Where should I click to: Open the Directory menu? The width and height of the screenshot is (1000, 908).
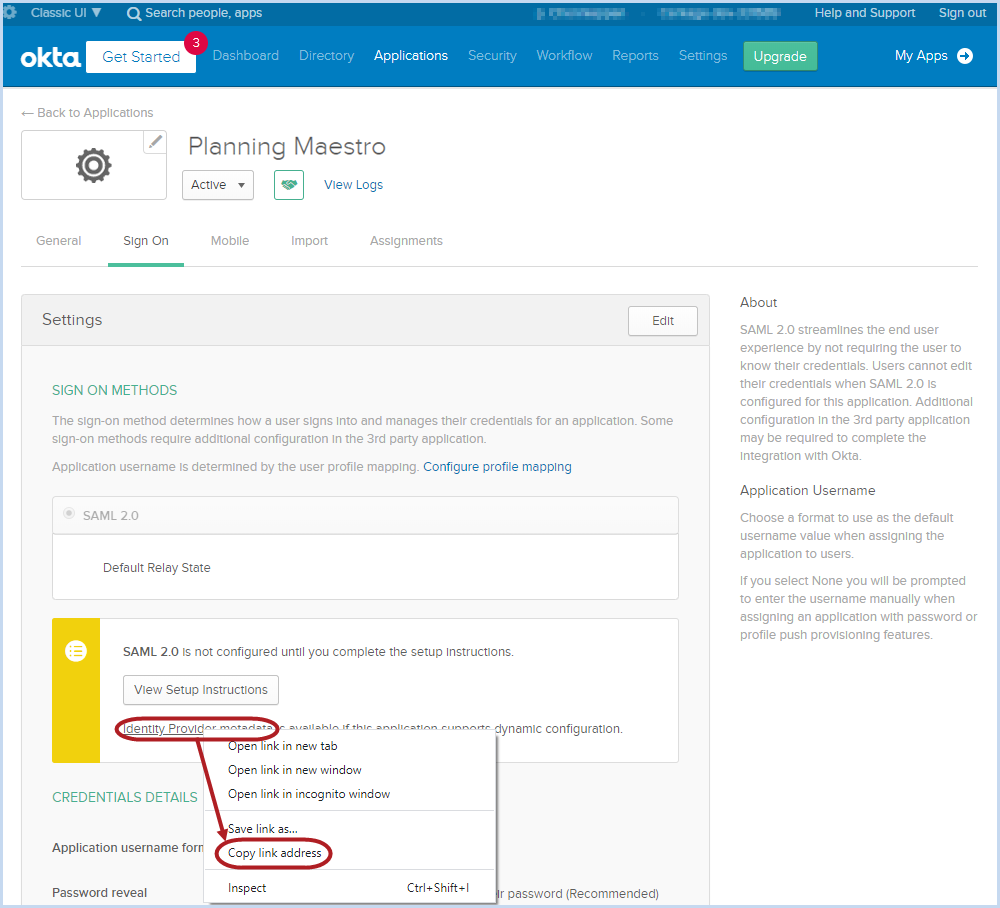coord(327,56)
